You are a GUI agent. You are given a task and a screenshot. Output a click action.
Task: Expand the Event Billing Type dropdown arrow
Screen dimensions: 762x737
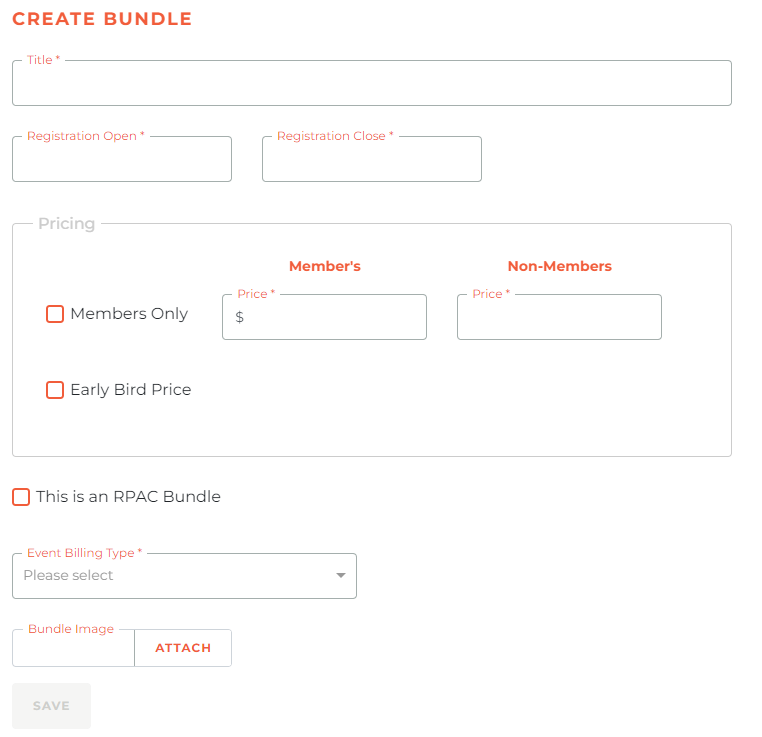(341, 575)
